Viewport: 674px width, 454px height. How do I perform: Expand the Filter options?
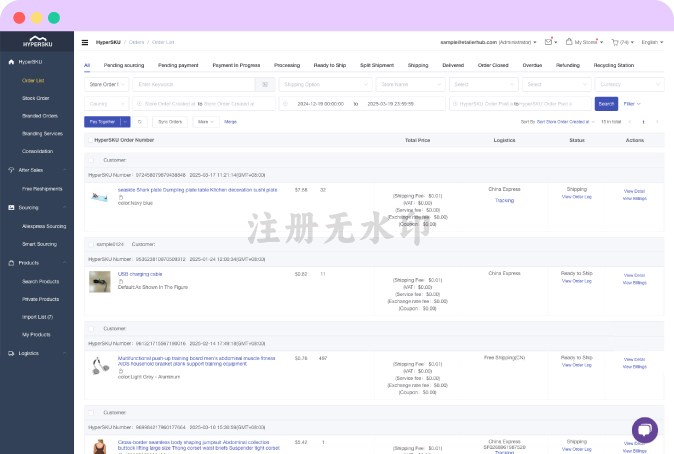tap(632, 104)
